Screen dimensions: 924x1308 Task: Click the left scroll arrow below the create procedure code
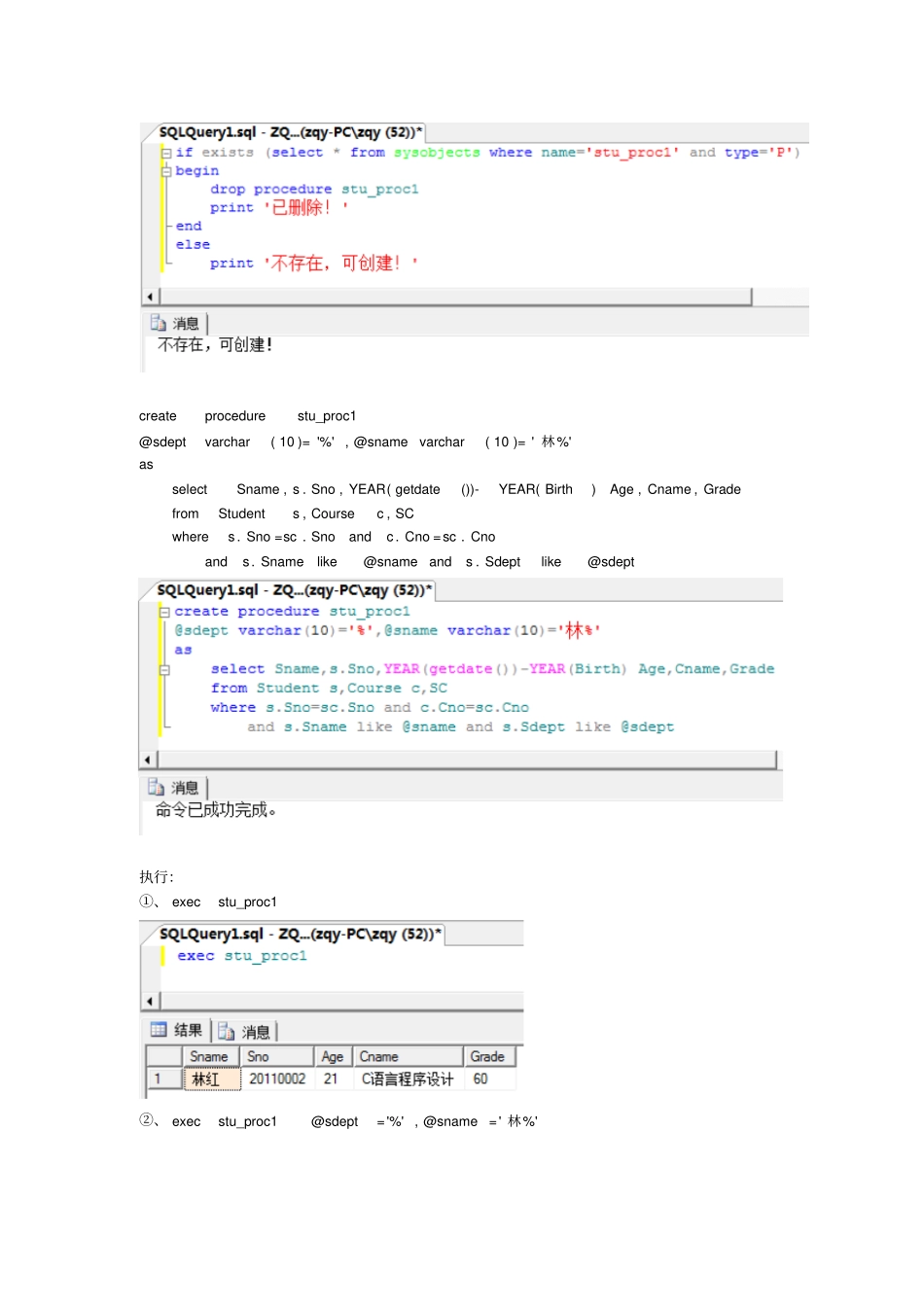coord(148,760)
